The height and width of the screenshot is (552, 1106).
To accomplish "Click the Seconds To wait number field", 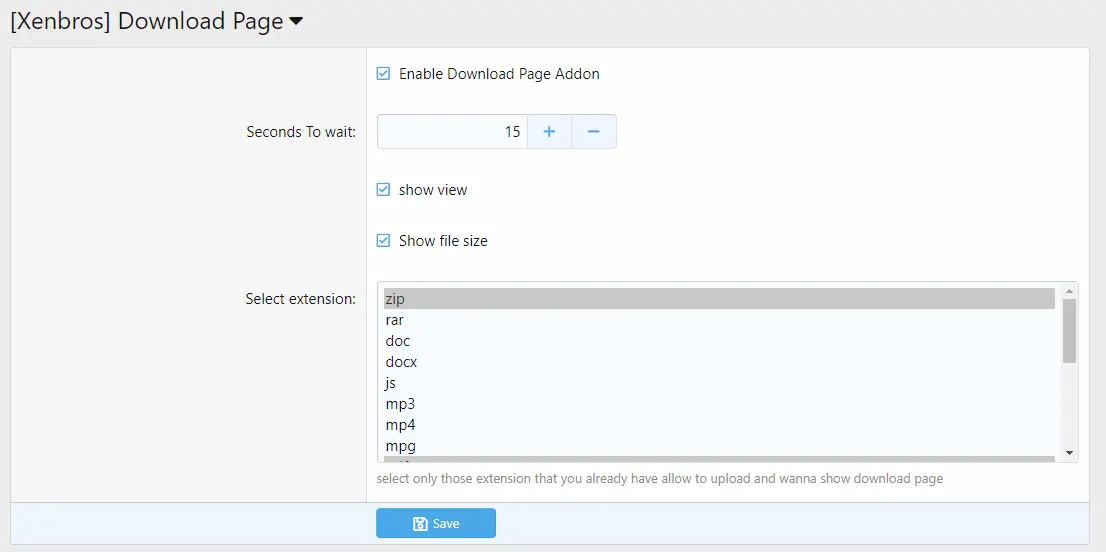I will (452, 132).
